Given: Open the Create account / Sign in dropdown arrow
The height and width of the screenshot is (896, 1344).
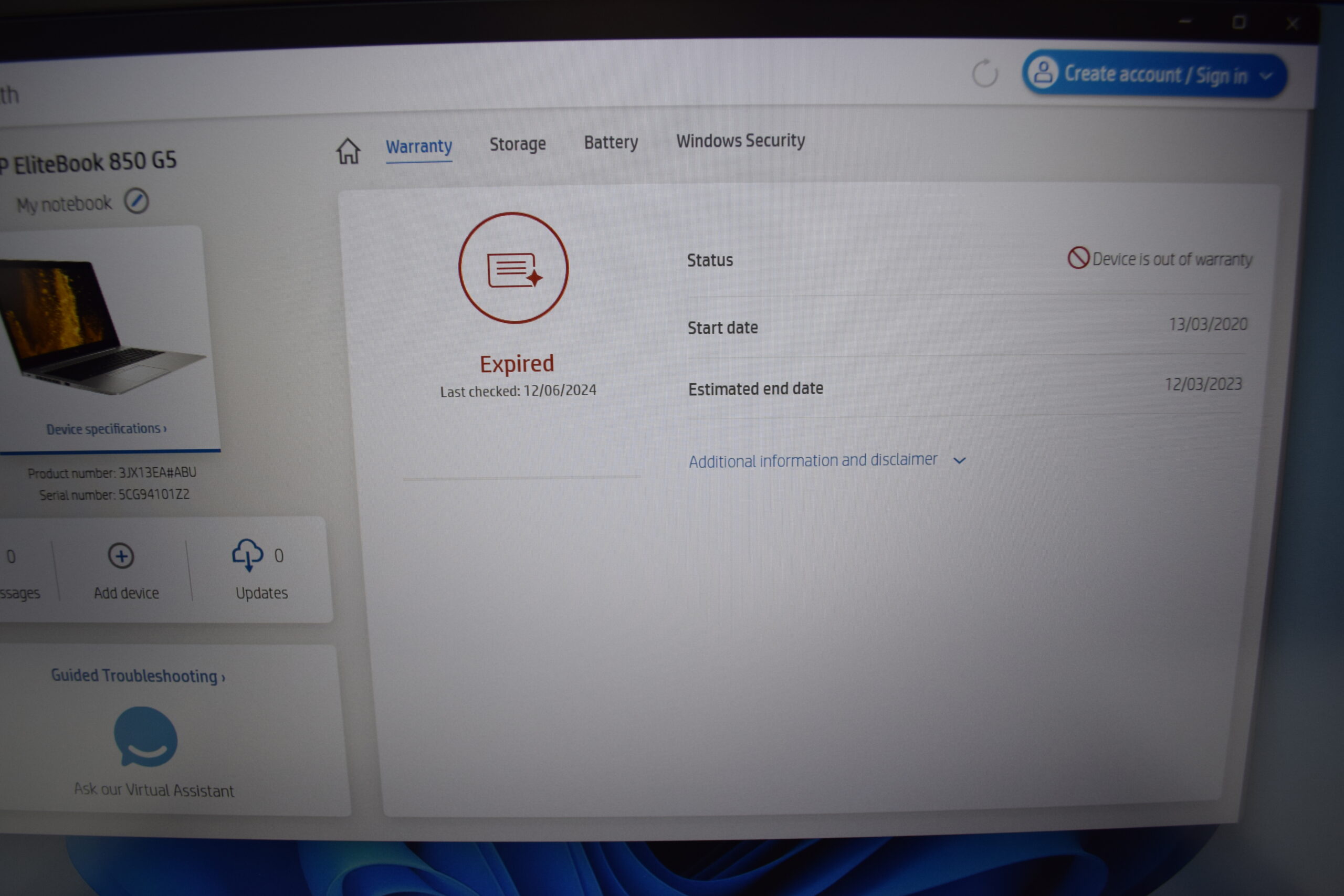Looking at the screenshot, I should tap(1266, 76).
